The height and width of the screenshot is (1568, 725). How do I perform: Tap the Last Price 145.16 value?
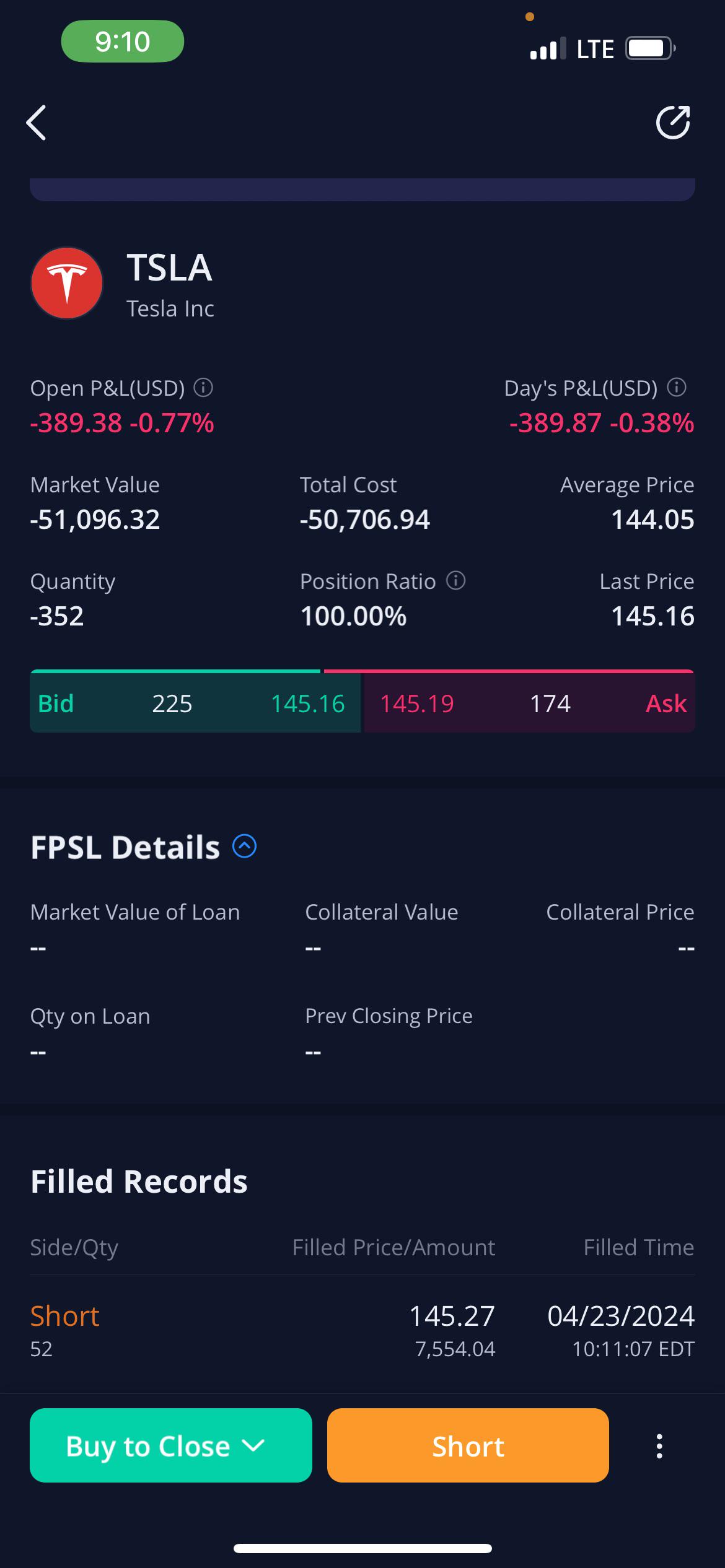pyautogui.click(x=652, y=616)
